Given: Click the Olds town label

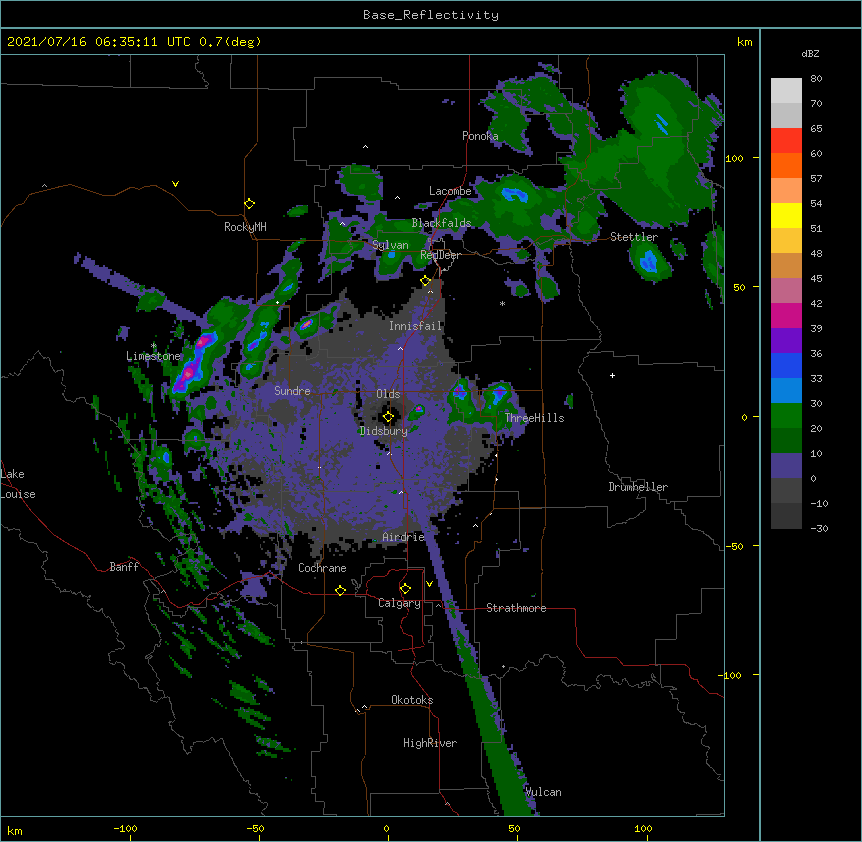Looking at the screenshot, I should click(388, 394).
